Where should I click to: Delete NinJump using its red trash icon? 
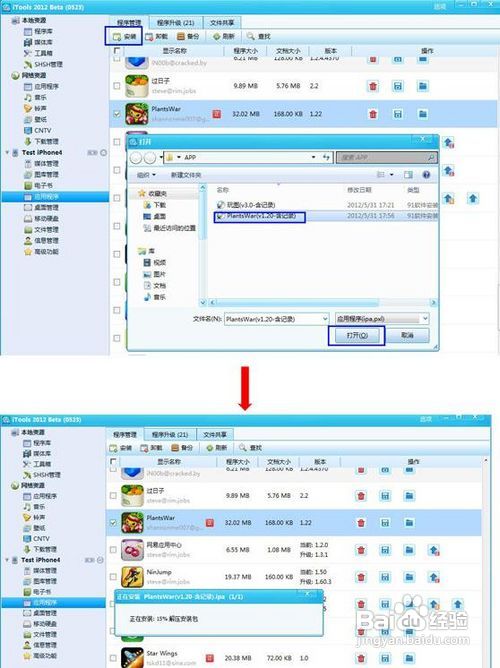pos(361,577)
